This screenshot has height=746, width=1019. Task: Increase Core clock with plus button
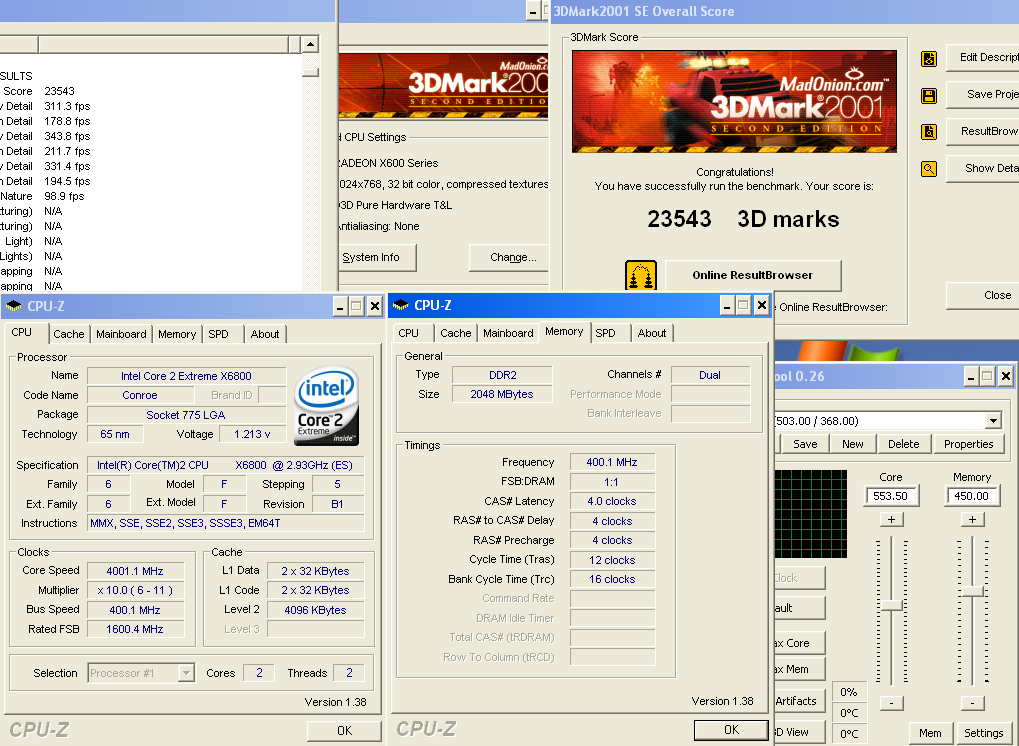pos(891,519)
